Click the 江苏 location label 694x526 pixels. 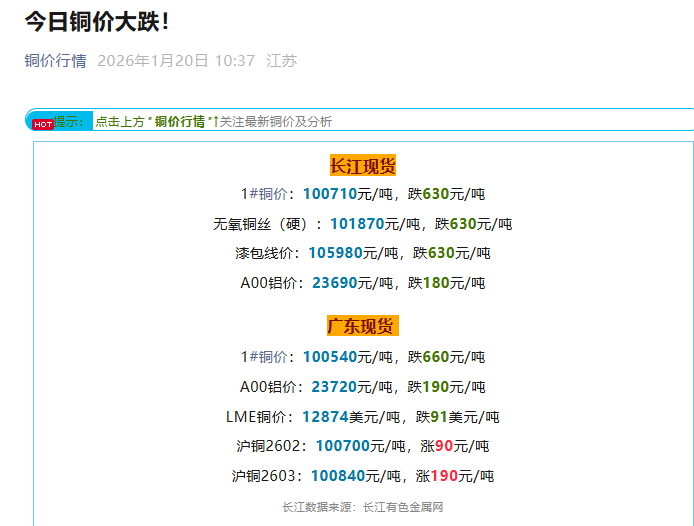(x=281, y=61)
